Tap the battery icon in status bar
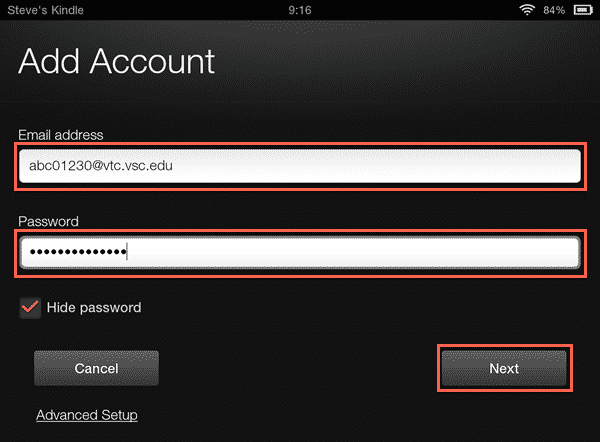 (583, 10)
